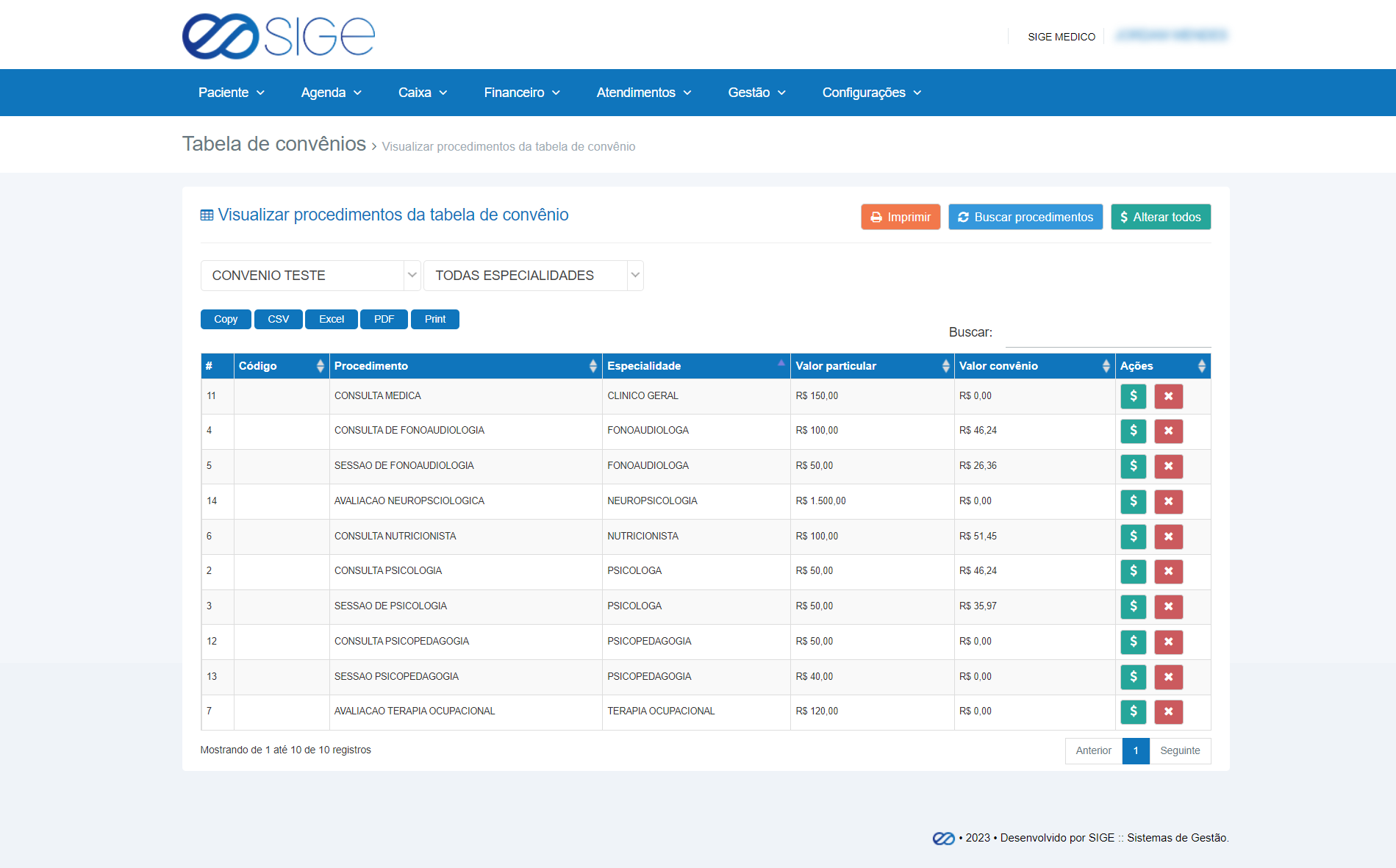Viewport: 1396px width, 868px height.
Task: Sort by Valor convênio column
Action: pos(1035,366)
